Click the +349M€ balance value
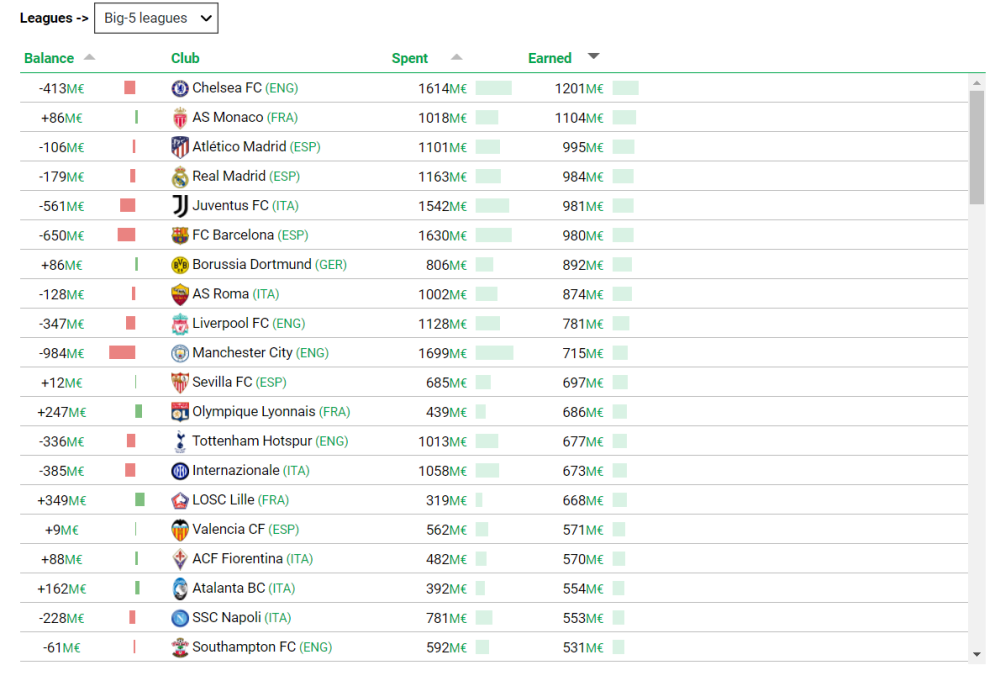 pos(62,501)
